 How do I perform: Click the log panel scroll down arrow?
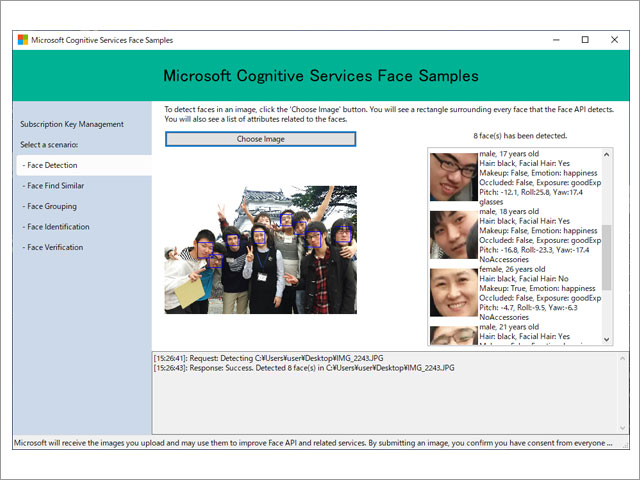click(x=622, y=428)
